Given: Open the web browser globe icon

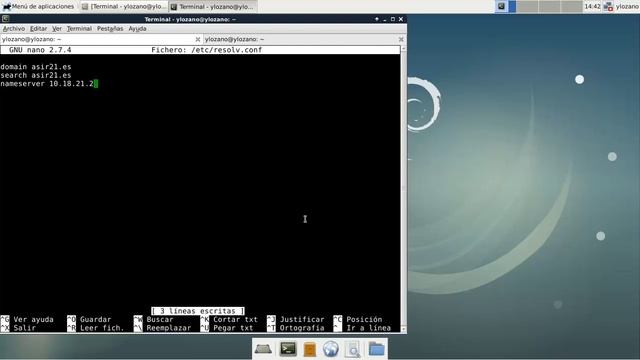Looking at the screenshot, I should pos(331,349).
